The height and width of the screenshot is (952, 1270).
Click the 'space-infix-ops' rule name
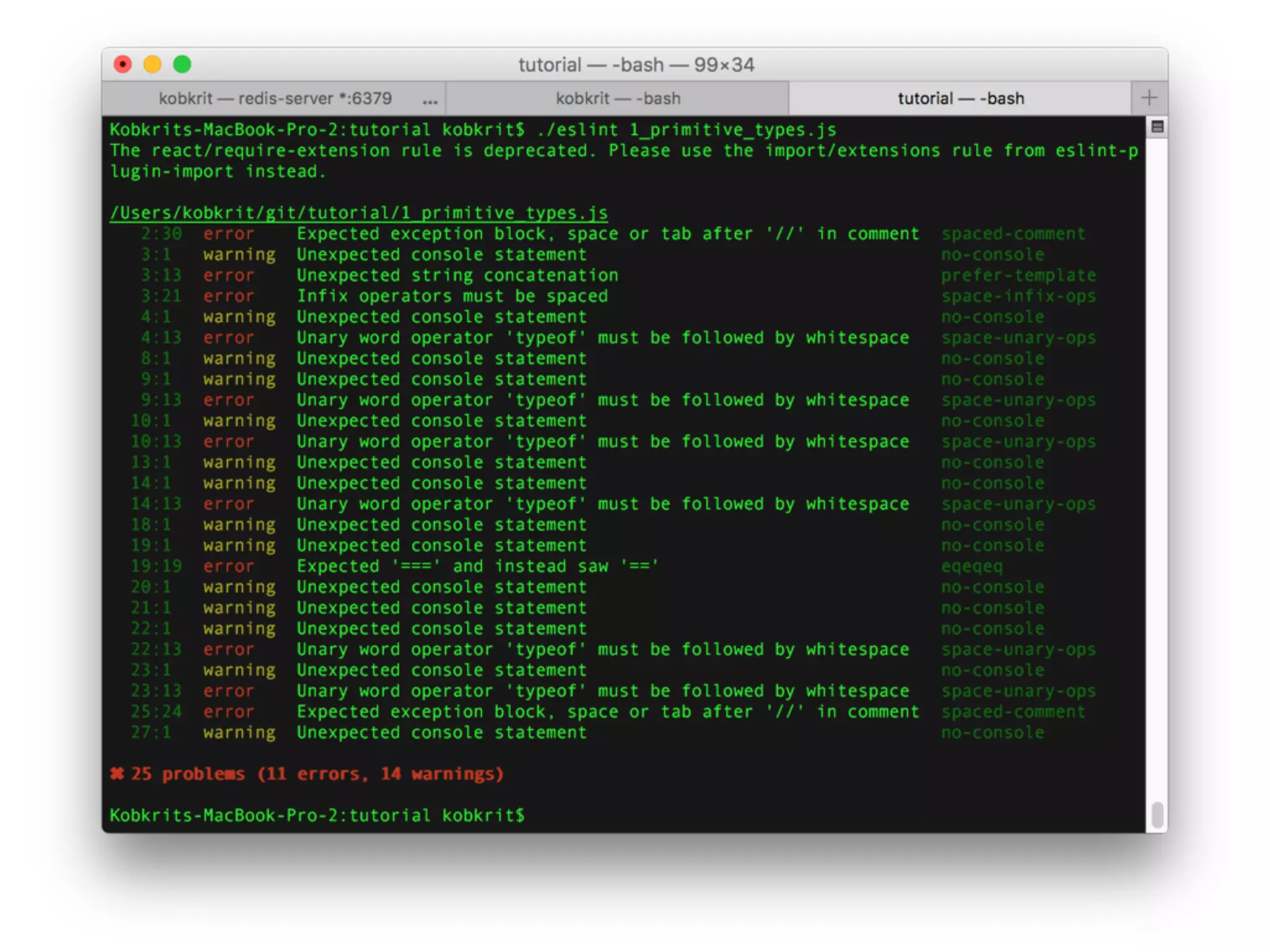1018,296
